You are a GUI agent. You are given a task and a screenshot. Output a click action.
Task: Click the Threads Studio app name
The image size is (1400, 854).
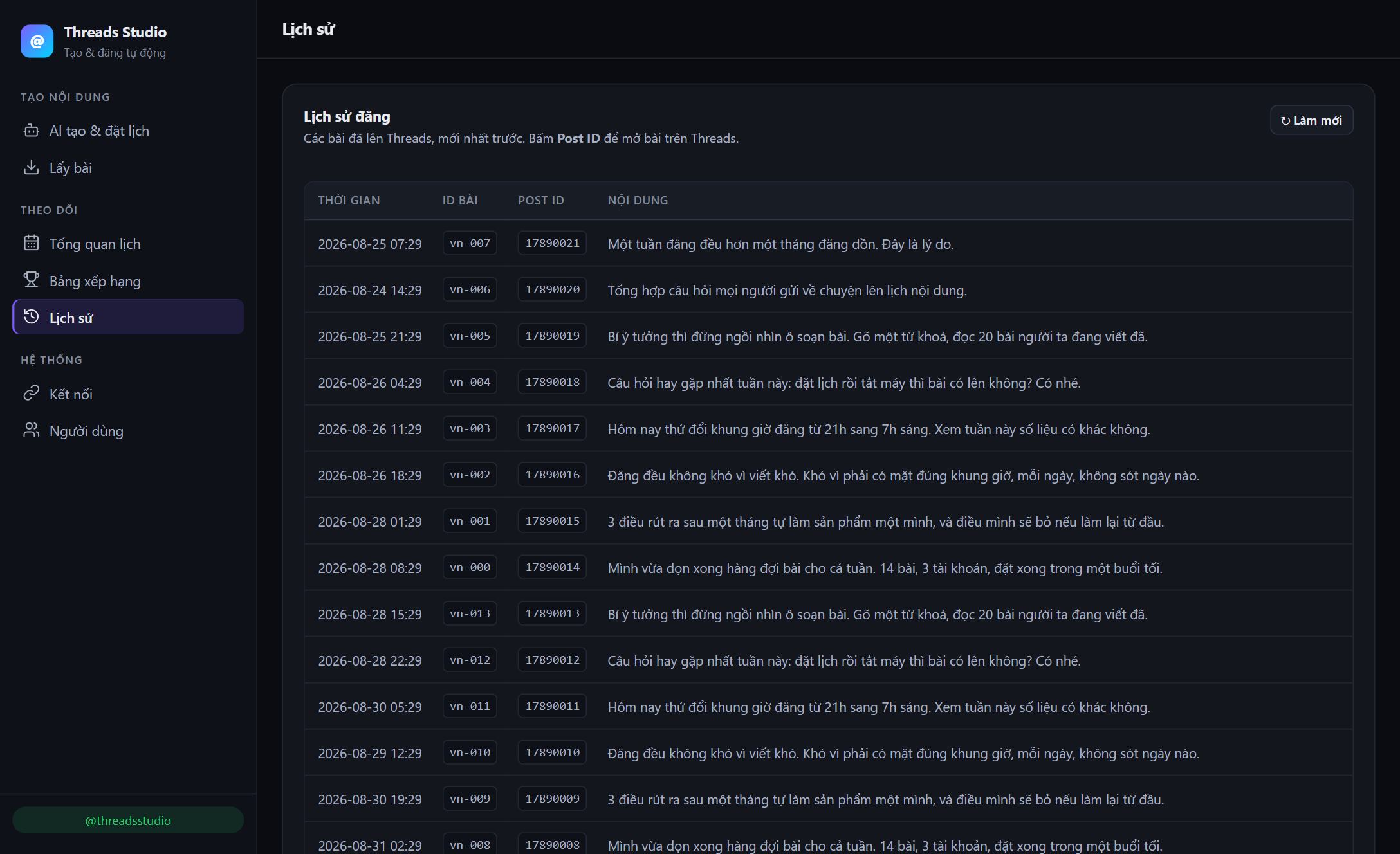tap(115, 32)
